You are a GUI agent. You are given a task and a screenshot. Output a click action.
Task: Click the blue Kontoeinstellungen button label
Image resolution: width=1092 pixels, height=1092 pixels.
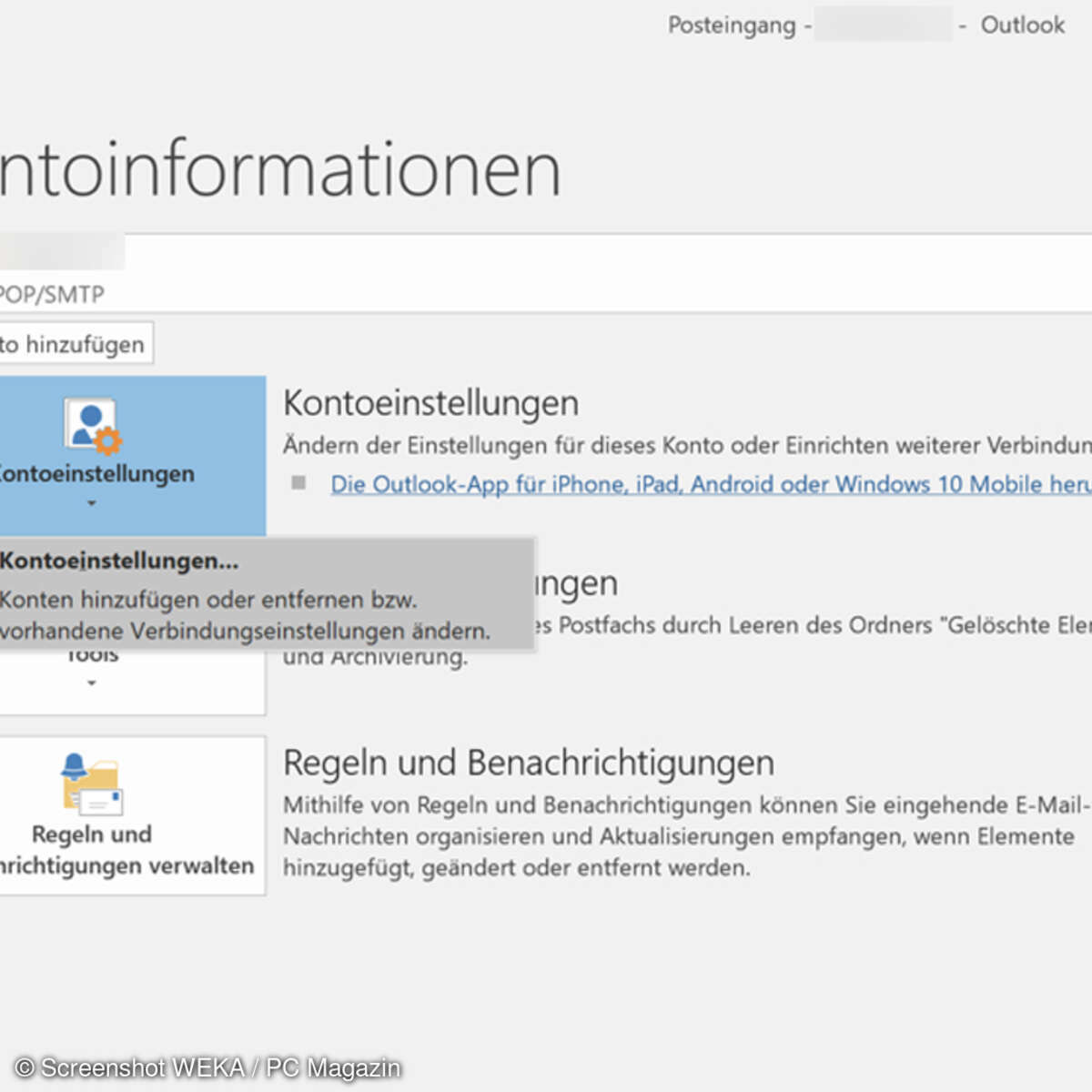point(96,474)
